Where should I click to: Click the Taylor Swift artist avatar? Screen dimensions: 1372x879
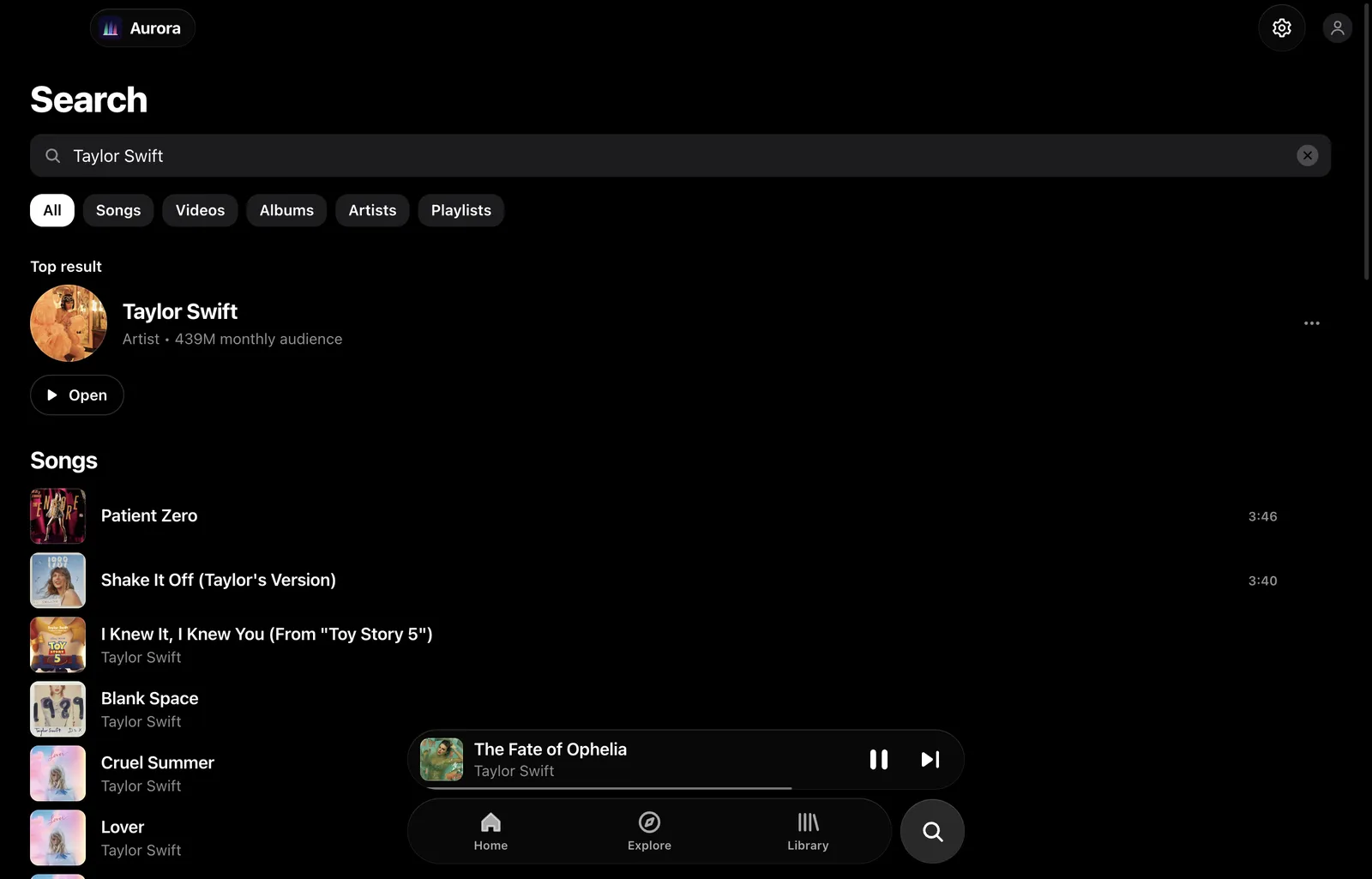(x=69, y=323)
